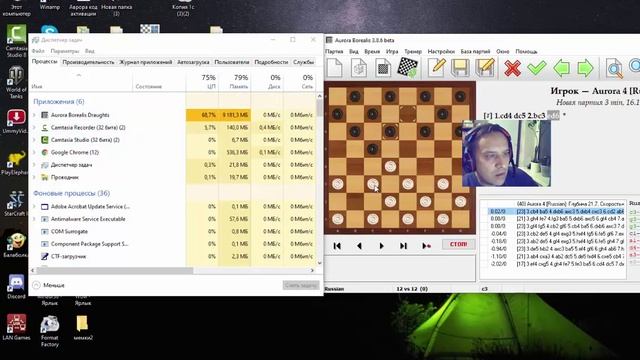Click the play with red dot control
The width and height of the screenshot is (640, 360).
point(427,246)
